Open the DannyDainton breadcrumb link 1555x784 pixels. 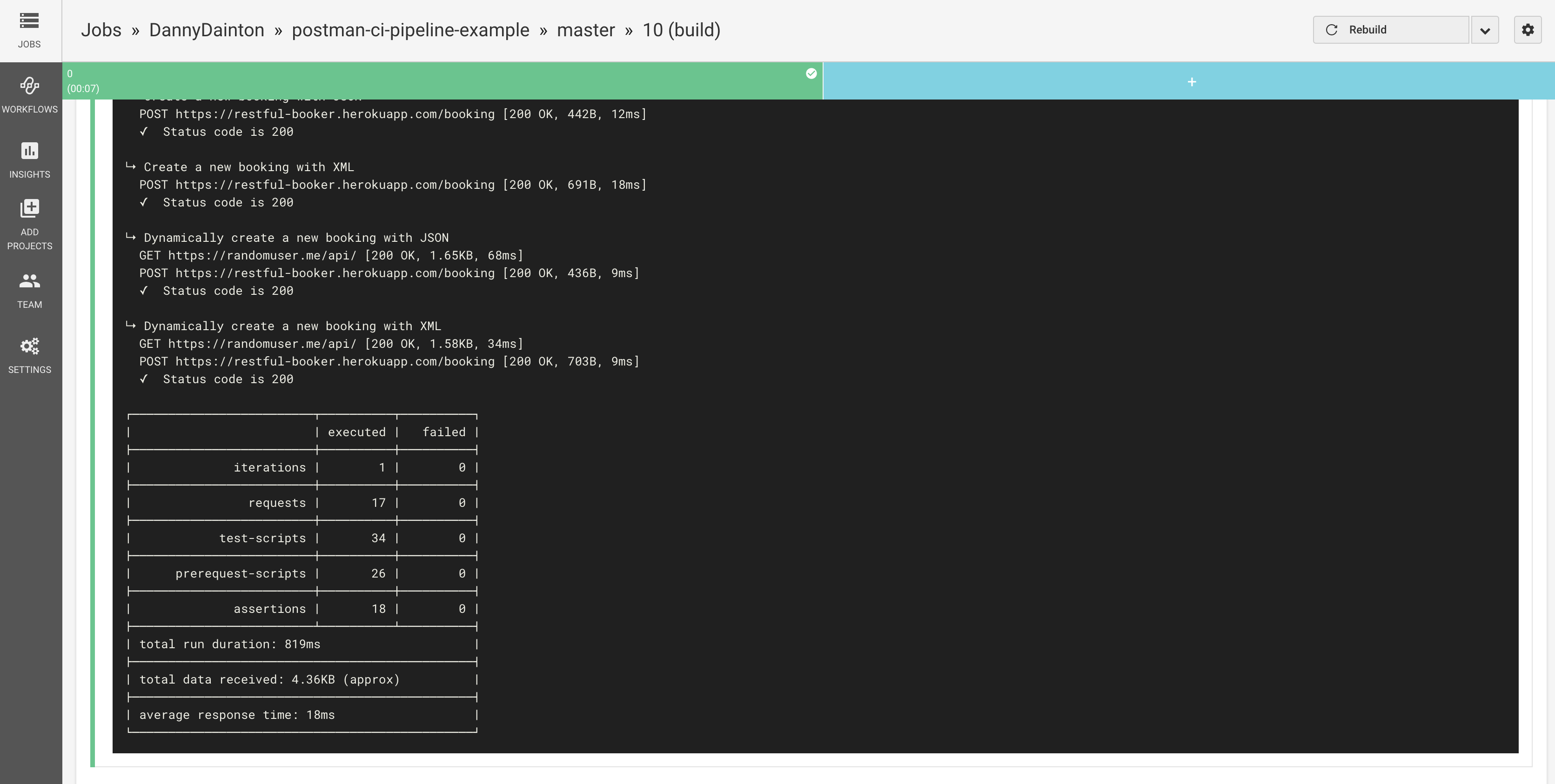click(x=207, y=30)
